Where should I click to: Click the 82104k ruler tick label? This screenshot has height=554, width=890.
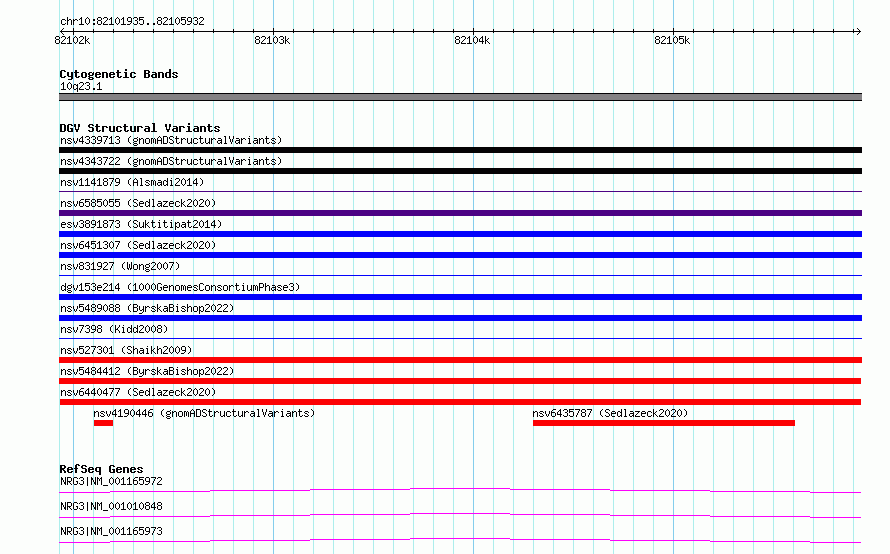472,40
